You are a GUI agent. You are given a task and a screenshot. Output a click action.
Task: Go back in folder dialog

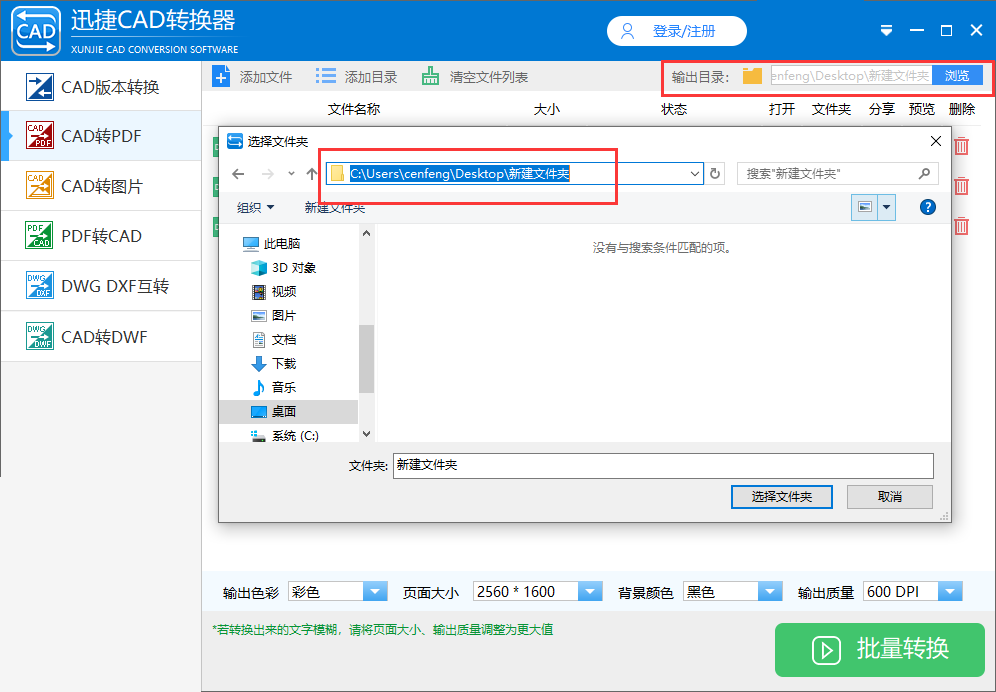238,173
